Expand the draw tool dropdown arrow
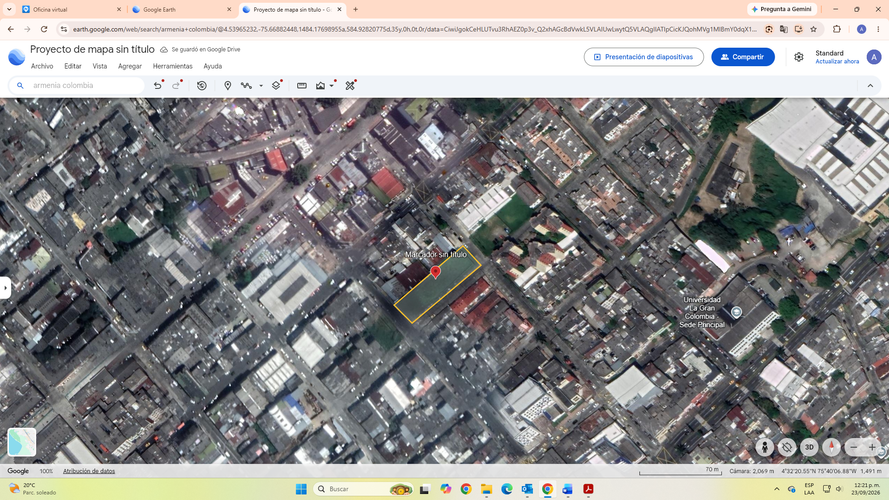889x500 pixels. click(x=261, y=86)
